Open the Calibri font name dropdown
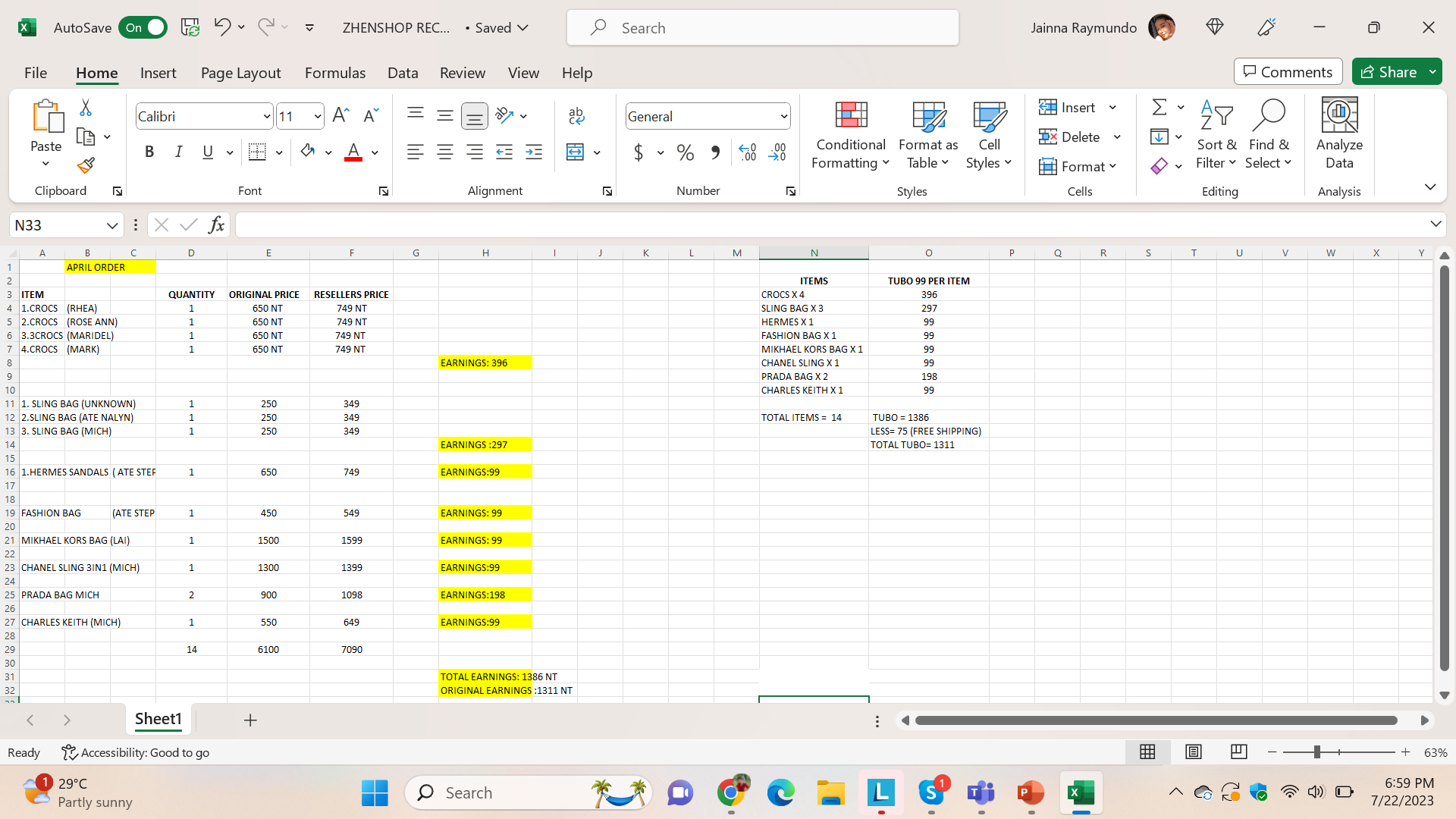Viewport: 1456px width, 819px height. click(267, 116)
